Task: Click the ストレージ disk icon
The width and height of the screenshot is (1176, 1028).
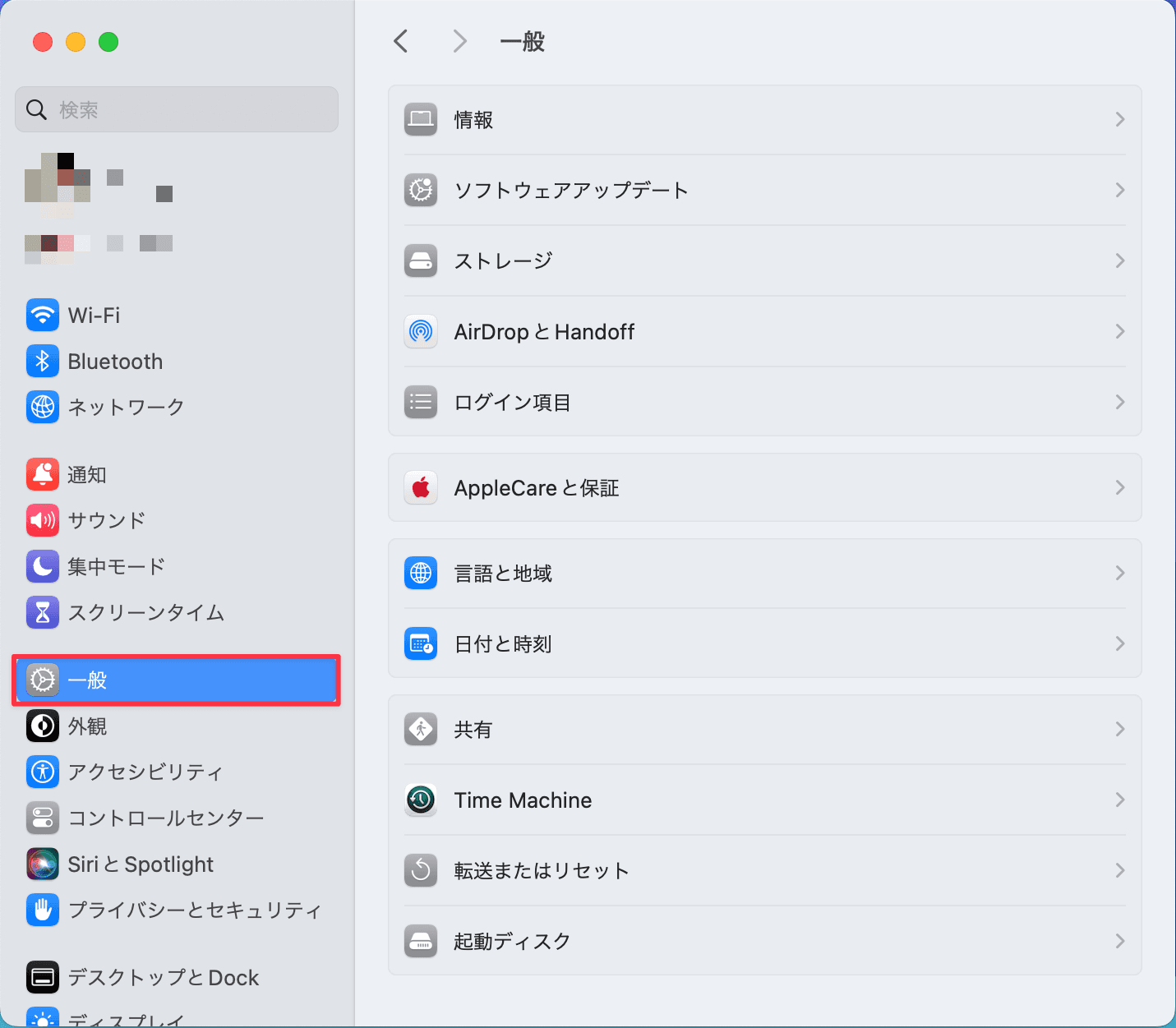Action: 421,260
